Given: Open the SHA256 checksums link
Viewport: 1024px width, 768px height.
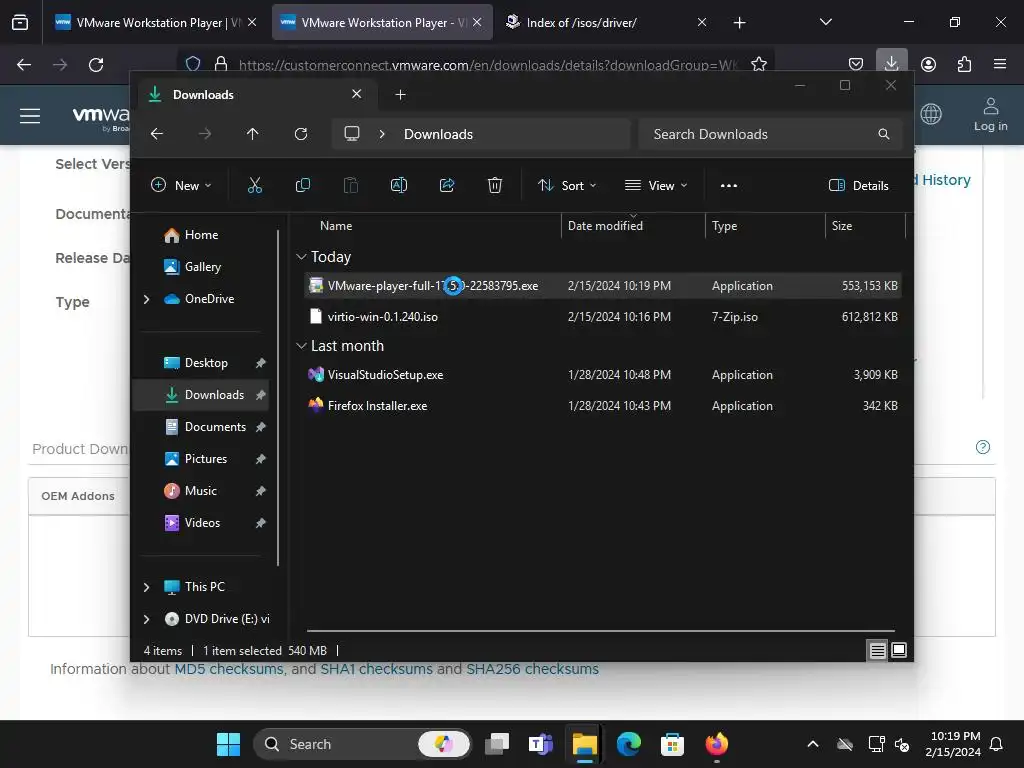Looking at the screenshot, I should pos(532,669).
